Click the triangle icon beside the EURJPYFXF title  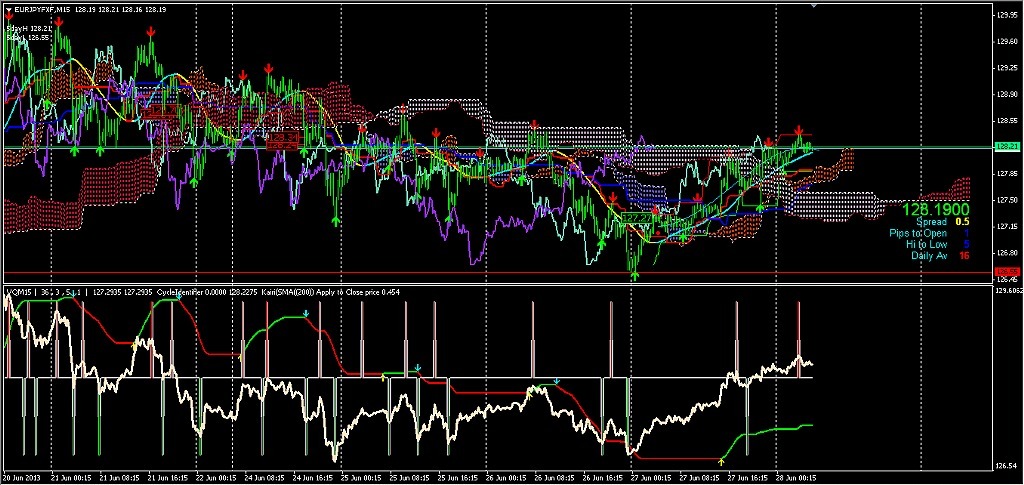click(x=7, y=9)
